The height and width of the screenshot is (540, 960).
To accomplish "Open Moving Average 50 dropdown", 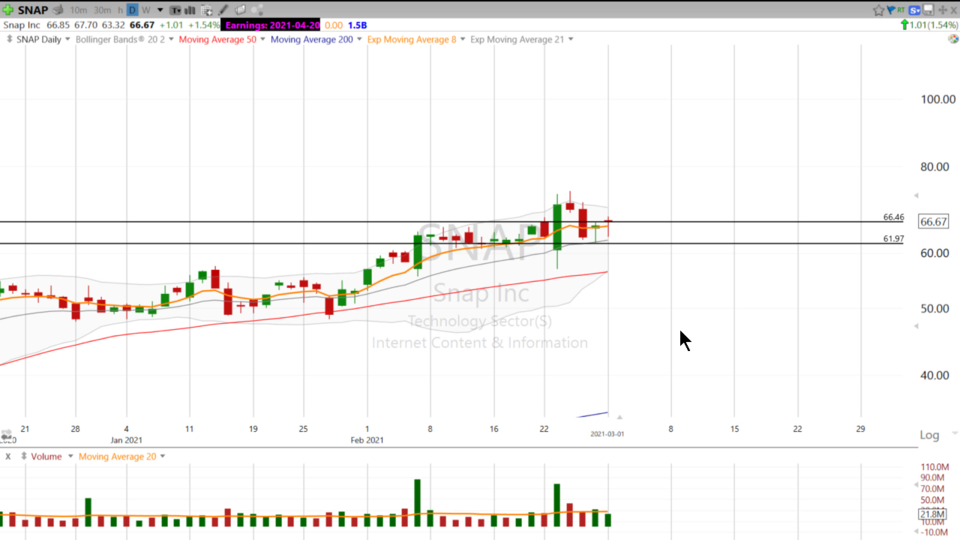I will pyautogui.click(x=263, y=39).
